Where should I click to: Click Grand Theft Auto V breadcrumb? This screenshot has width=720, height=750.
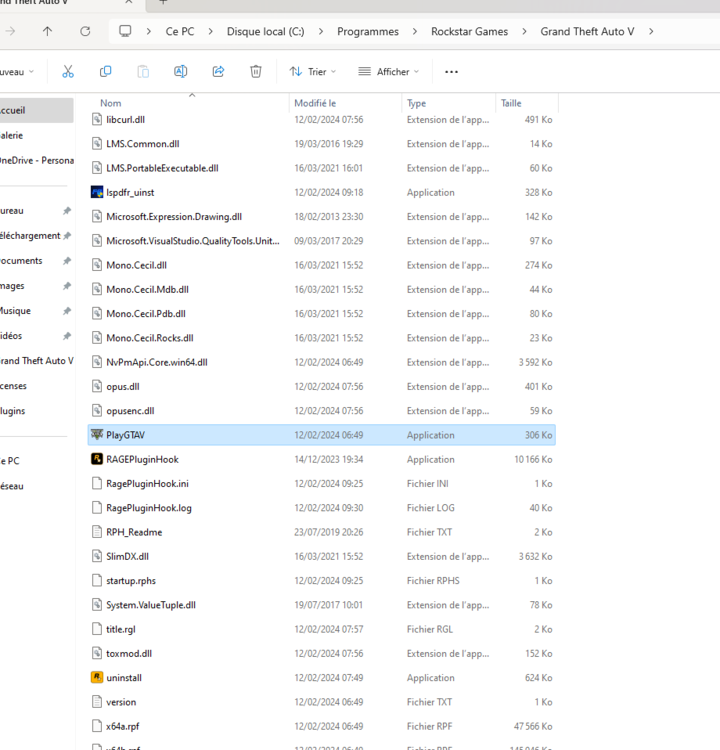click(587, 32)
